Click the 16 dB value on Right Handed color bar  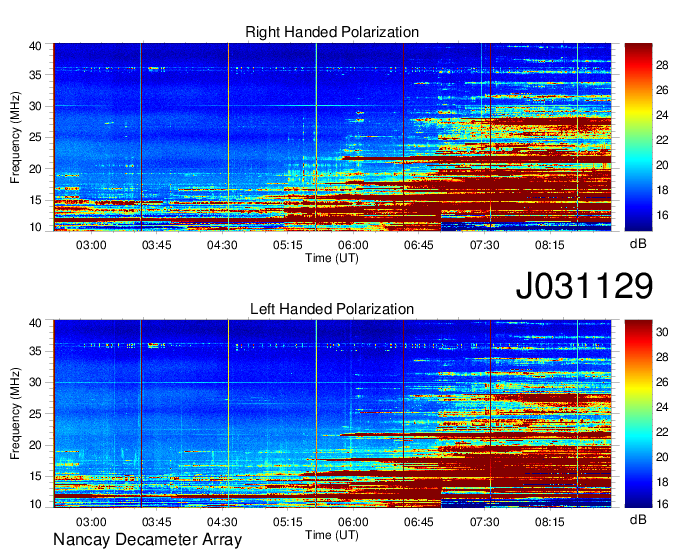(x=662, y=215)
